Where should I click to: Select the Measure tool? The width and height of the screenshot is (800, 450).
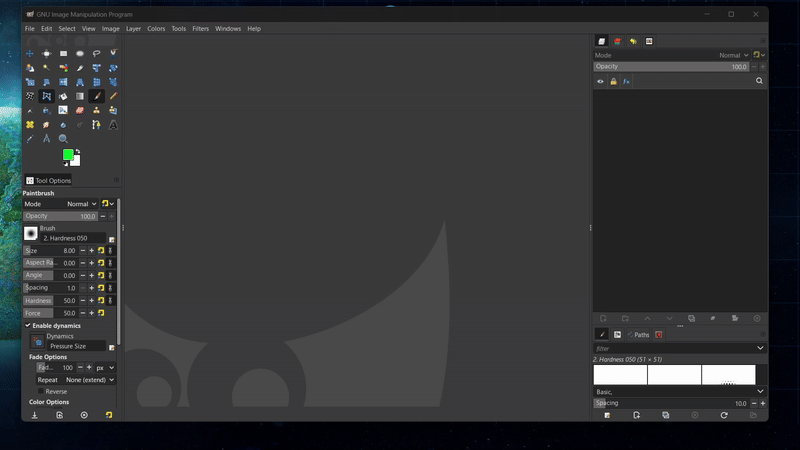[46, 139]
